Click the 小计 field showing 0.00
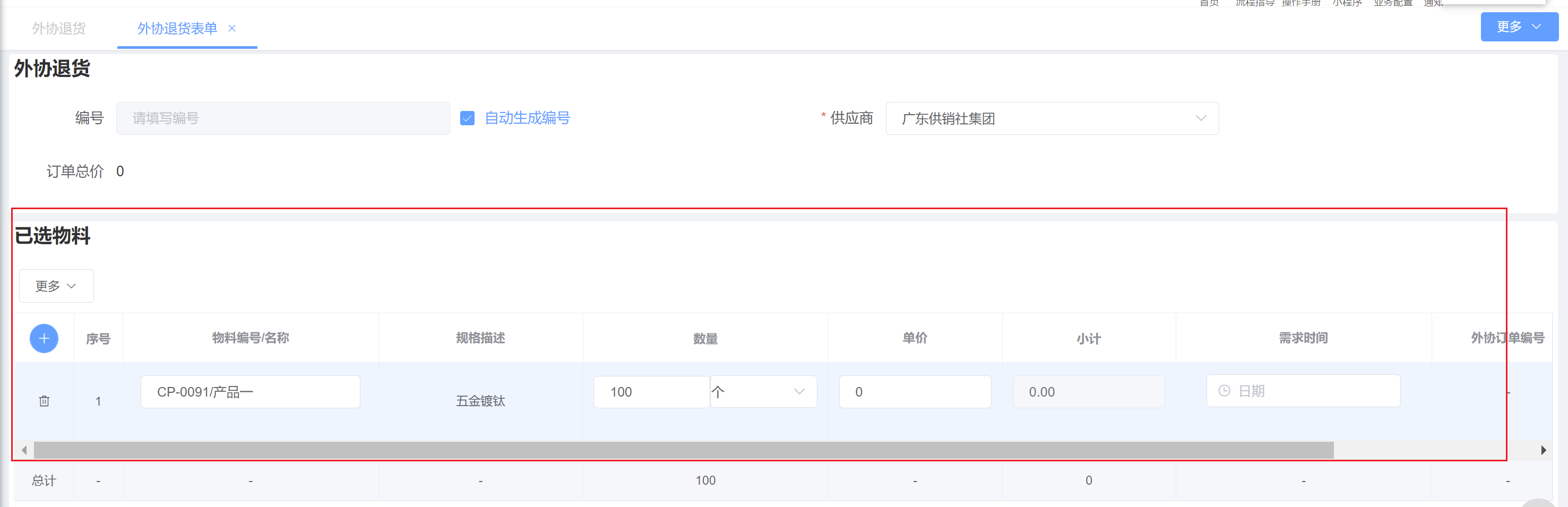The image size is (1568, 507). (1088, 392)
